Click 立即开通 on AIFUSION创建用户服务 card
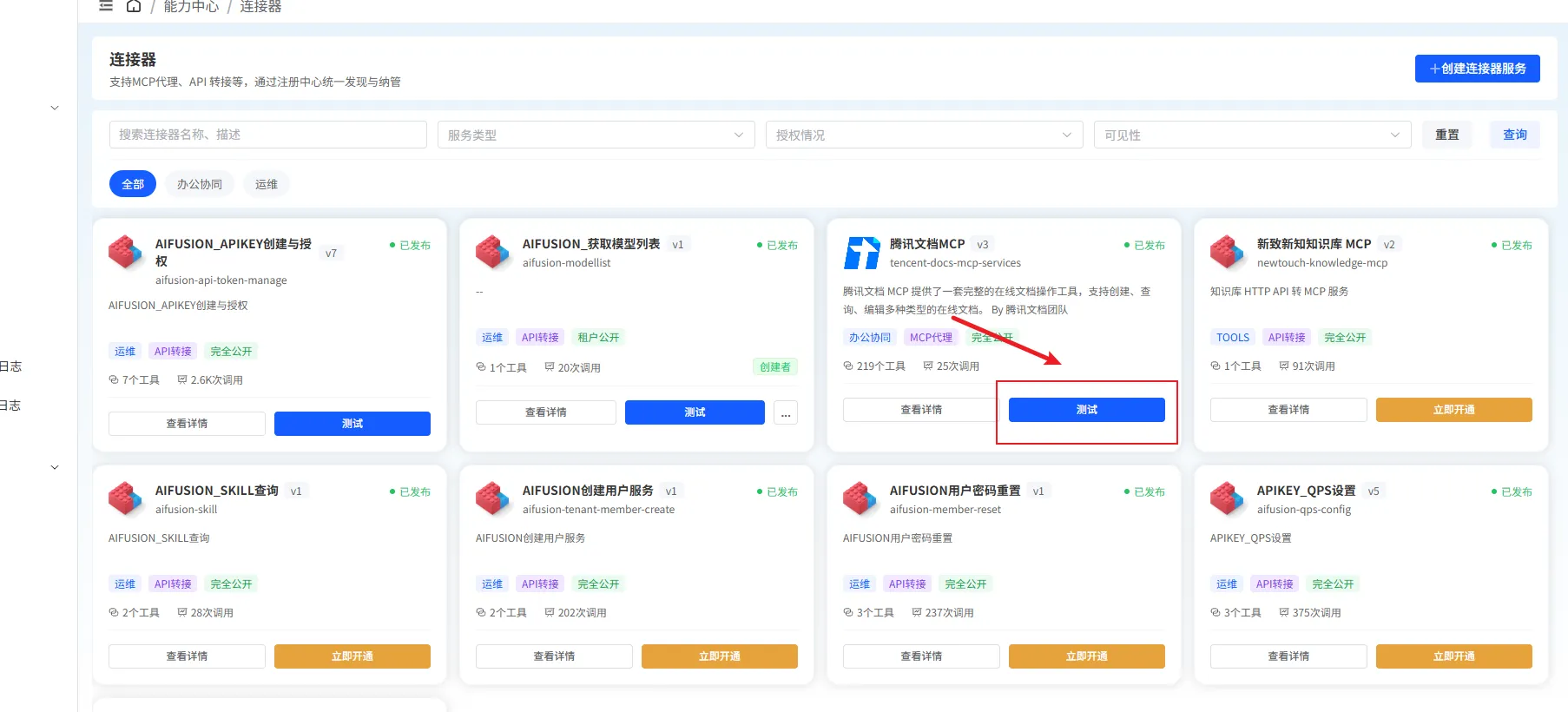 (720, 656)
